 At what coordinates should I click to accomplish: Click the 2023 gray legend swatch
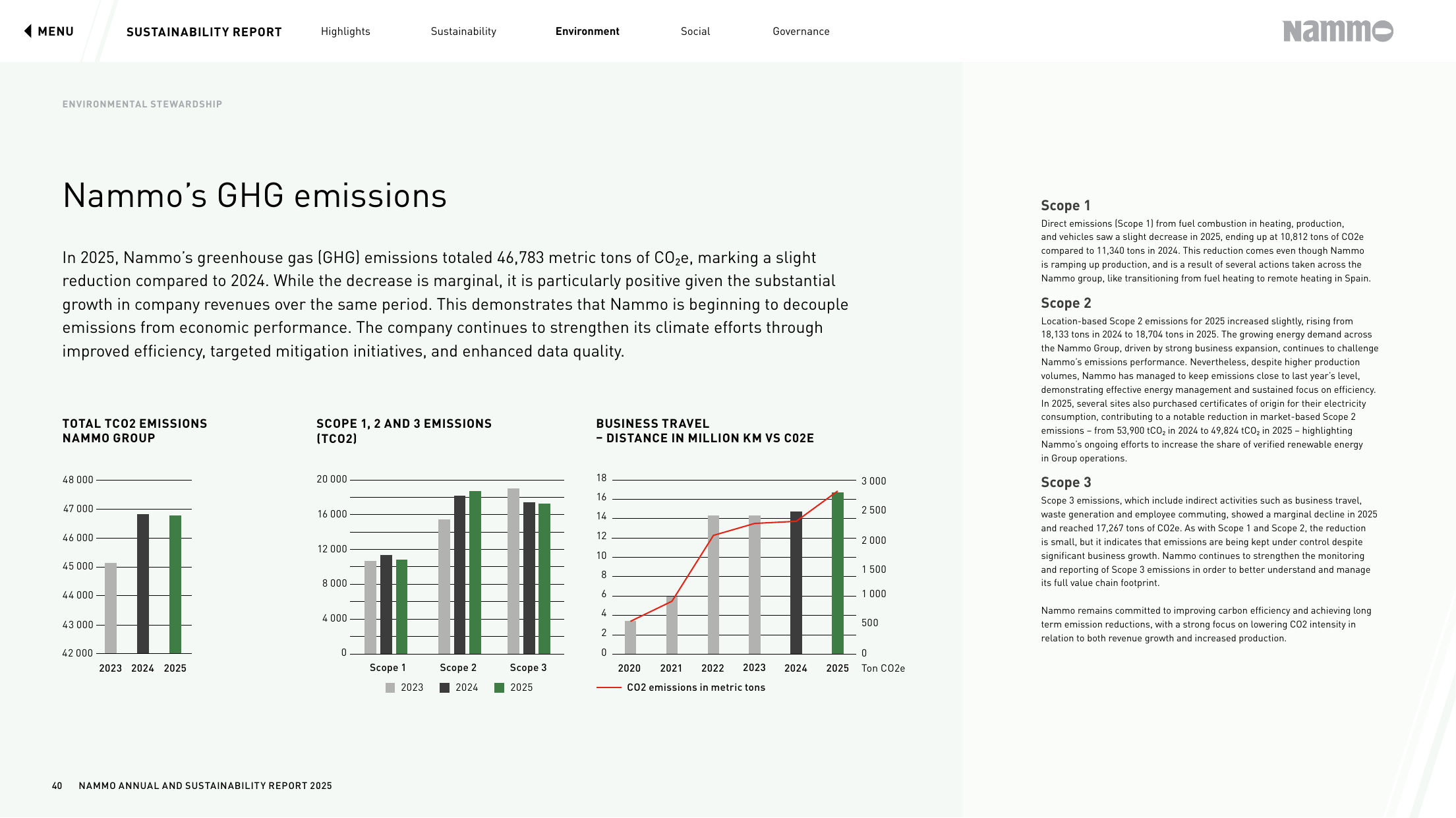click(x=390, y=687)
